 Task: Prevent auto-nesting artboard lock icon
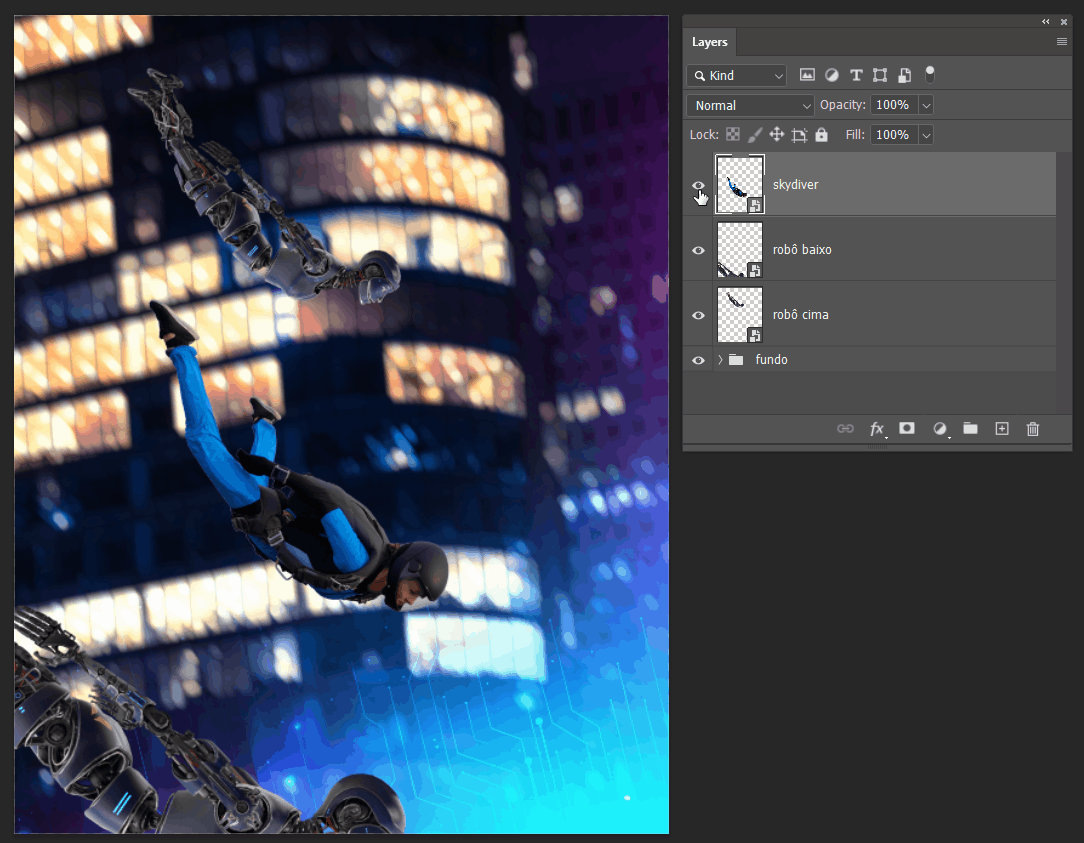pyautogui.click(x=799, y=134)
